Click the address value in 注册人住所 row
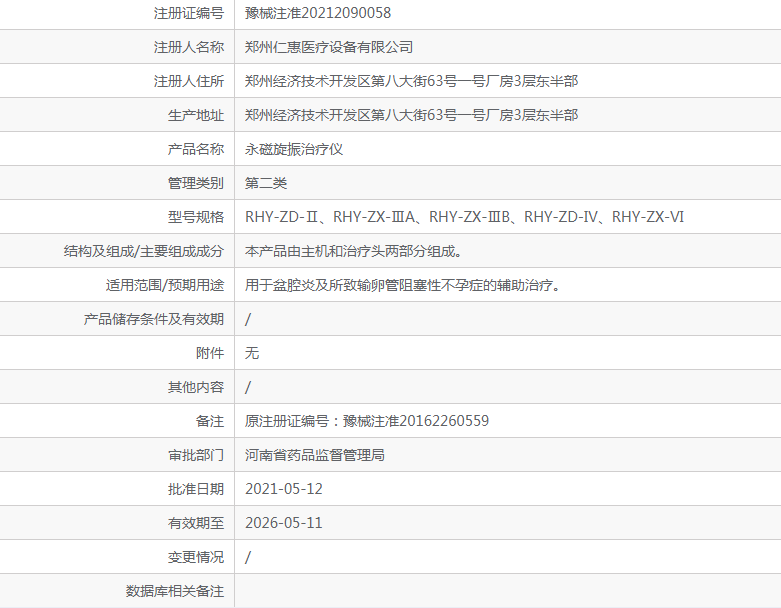Image resolution: width=781 pixels, height=608 pixels. tap(411, 81)
